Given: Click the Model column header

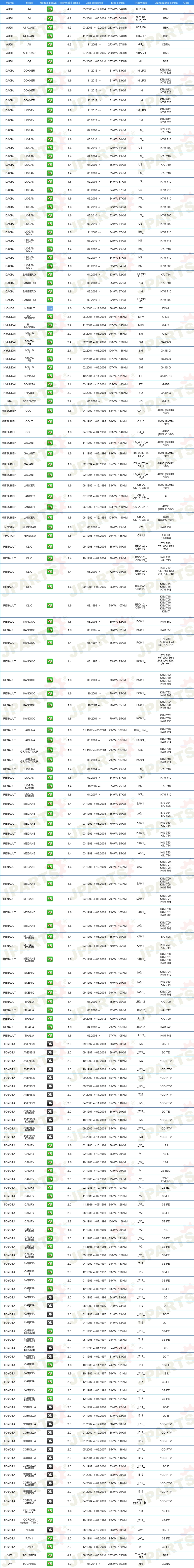Looking at the screenshot, I should [29, 2].
